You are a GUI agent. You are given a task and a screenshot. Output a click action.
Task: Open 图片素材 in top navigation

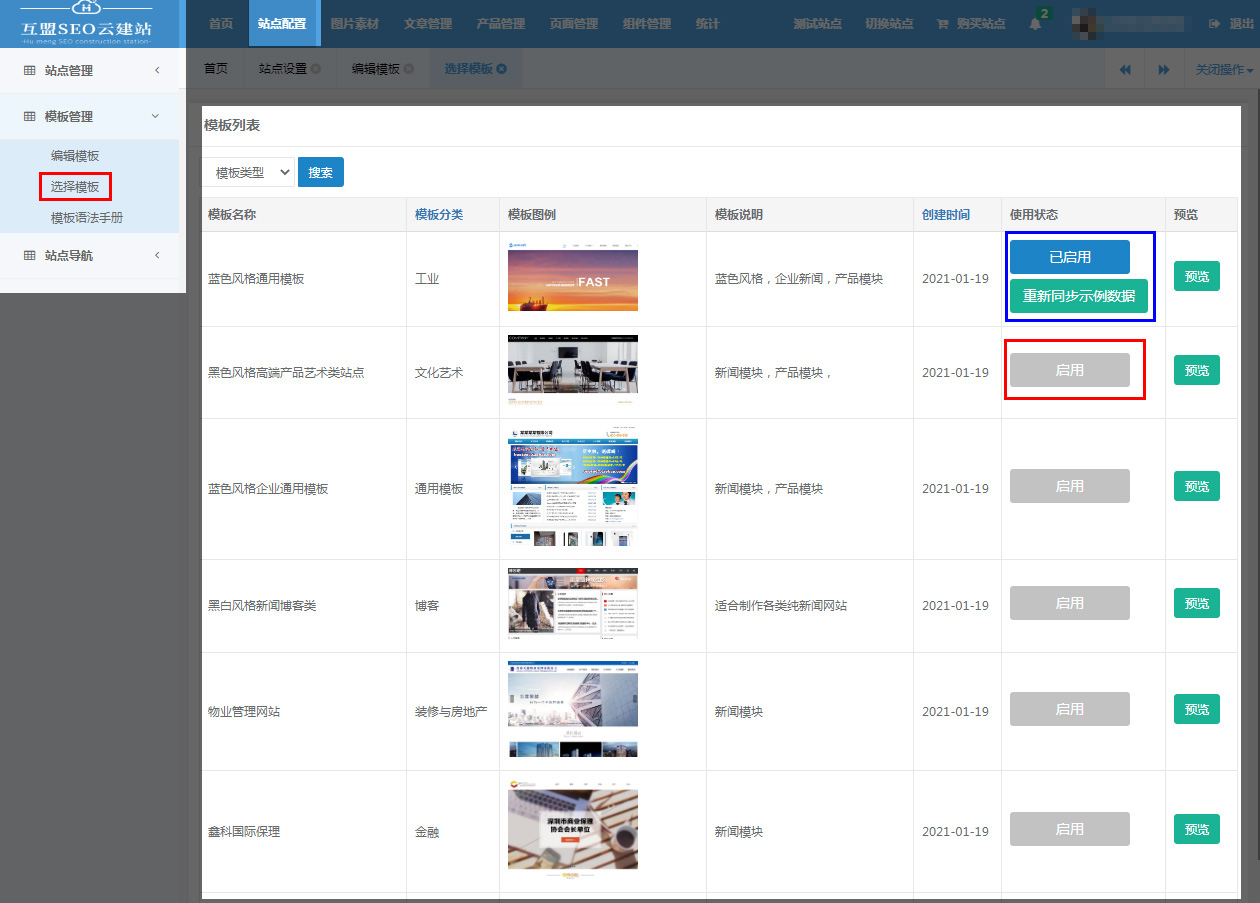[x=355, y=24]
